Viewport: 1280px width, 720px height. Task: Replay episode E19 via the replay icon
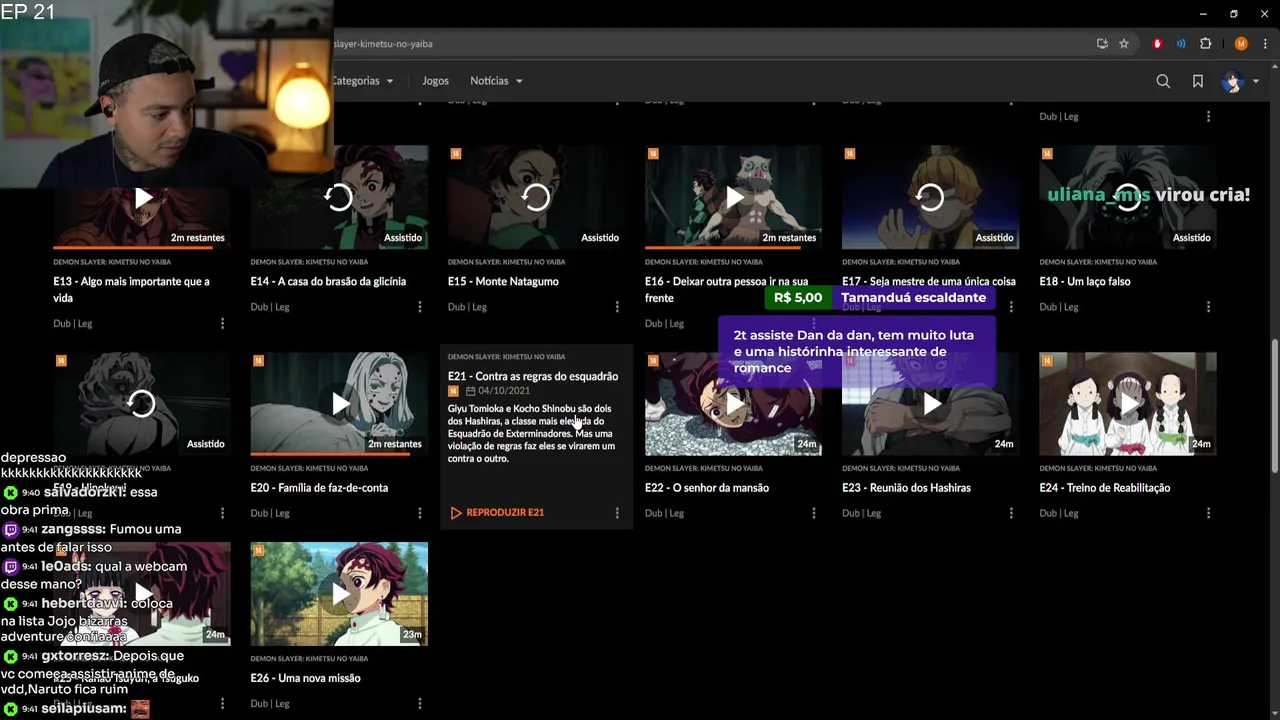point(141,404)
